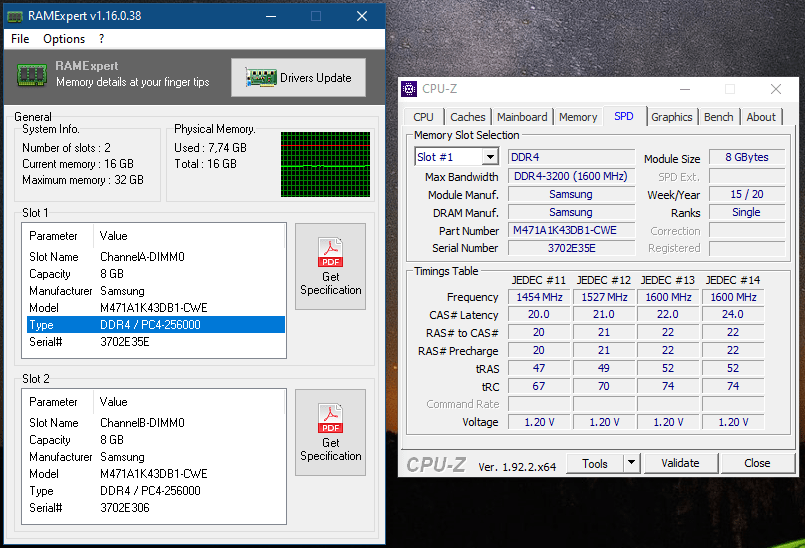The height and width of the screenshot is (548, 805).
Task: Click the RAMExpert green memory chip logo
Action: (x=32, y=74)
